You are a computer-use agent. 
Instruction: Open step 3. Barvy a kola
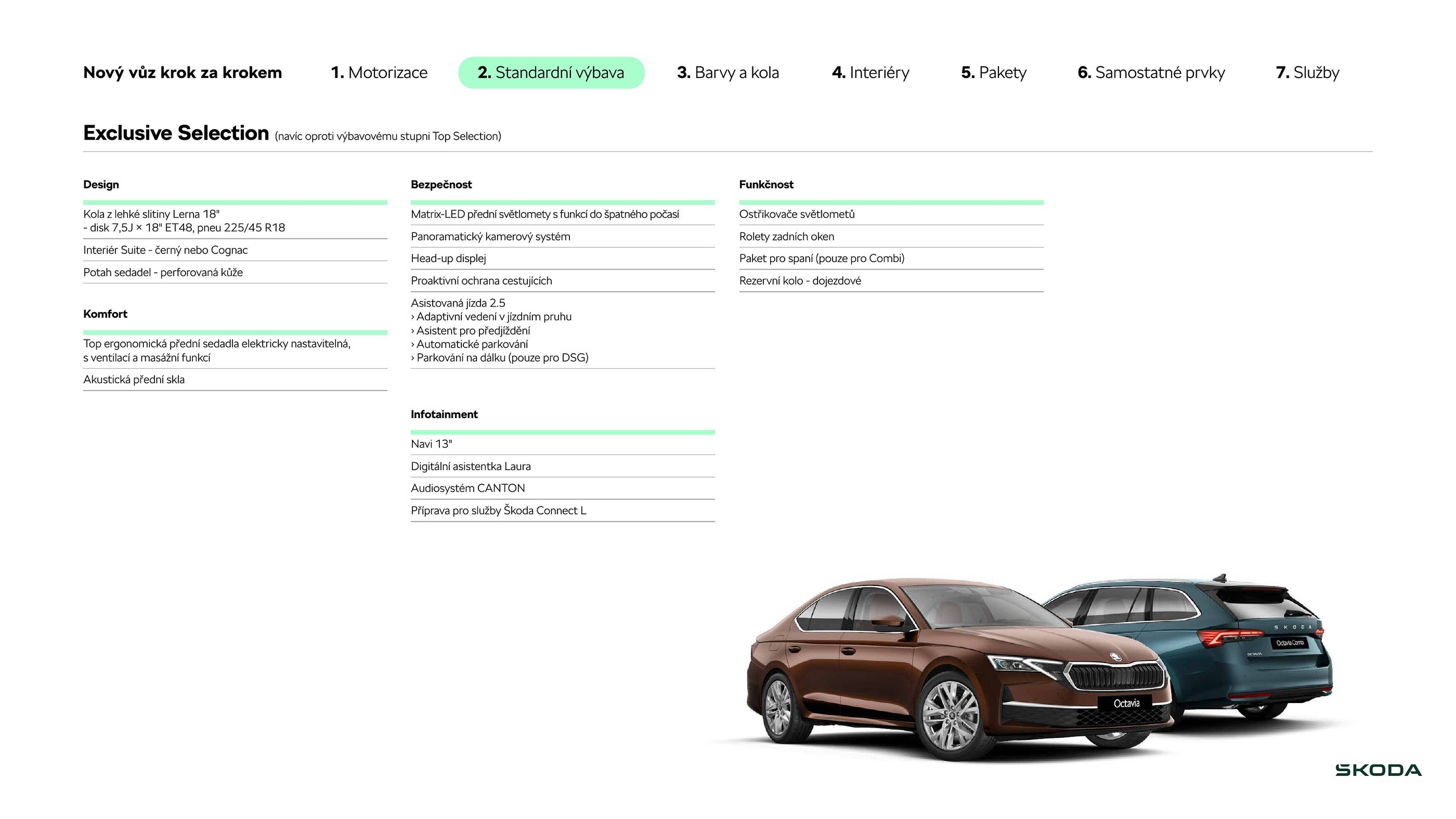point(728,72)
